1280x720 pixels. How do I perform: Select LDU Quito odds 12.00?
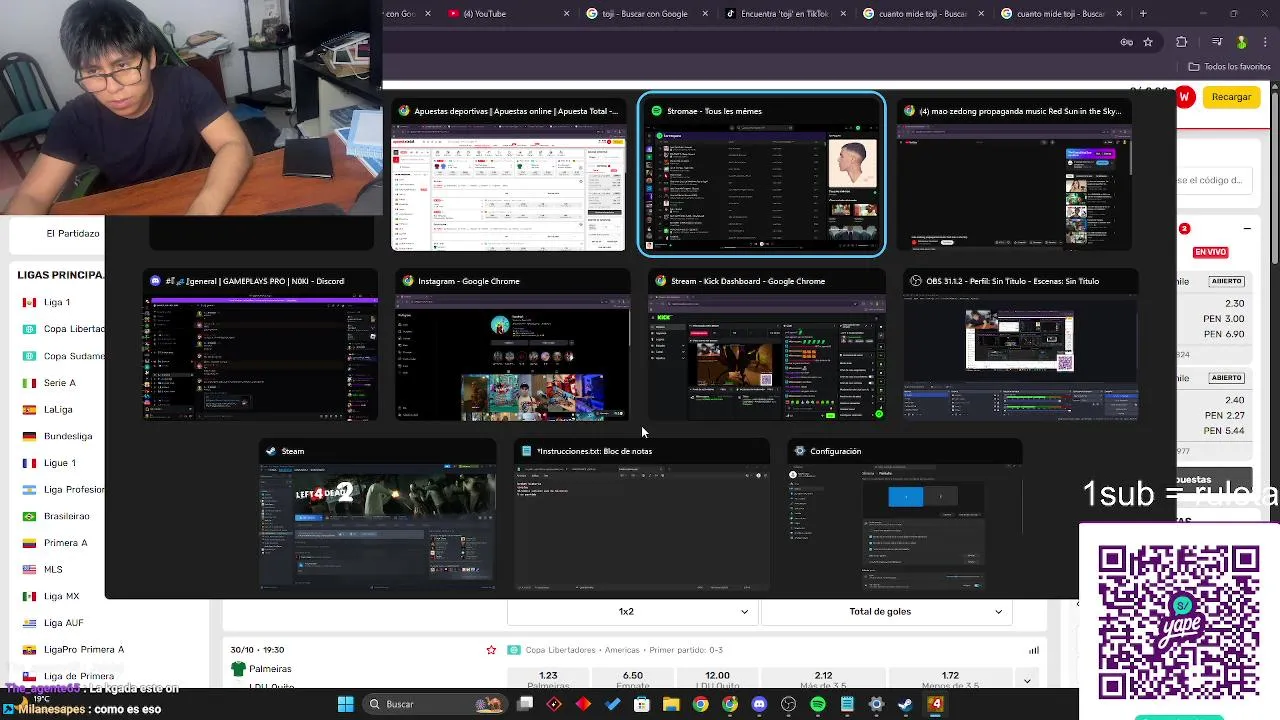click(x=717, y=679)
